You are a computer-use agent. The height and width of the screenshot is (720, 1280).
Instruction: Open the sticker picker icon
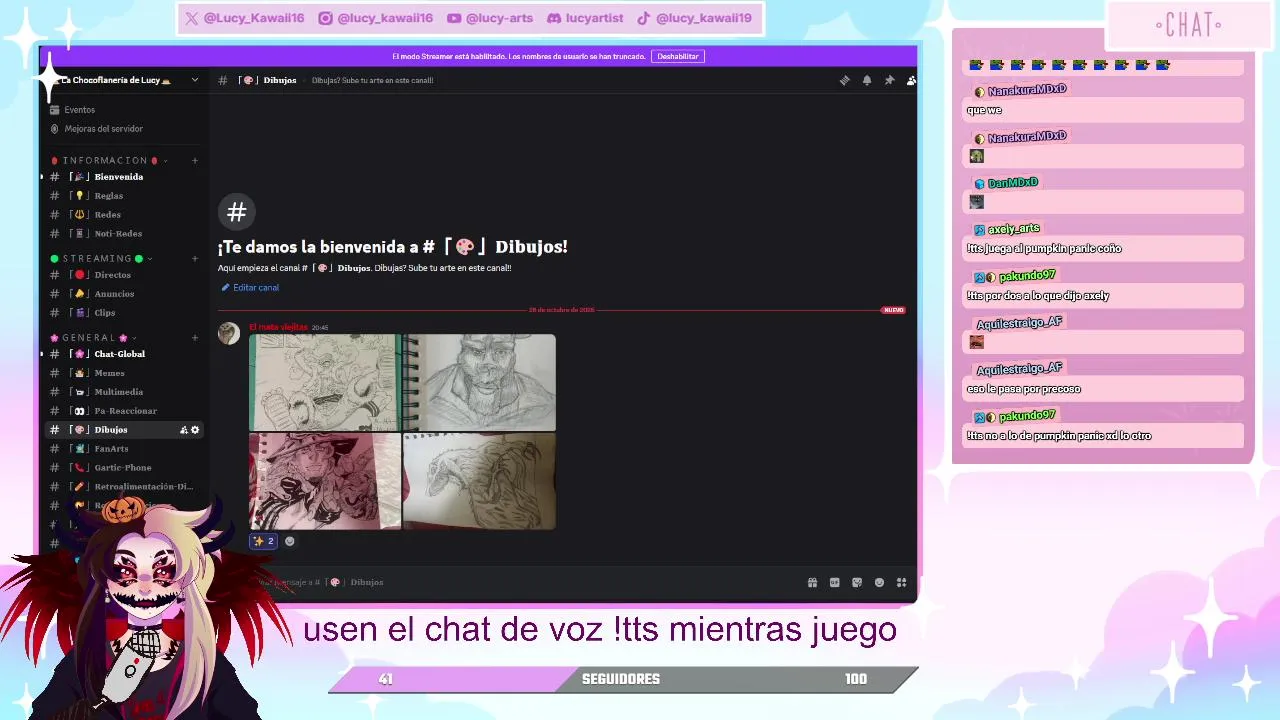click(x=857, y=583)
